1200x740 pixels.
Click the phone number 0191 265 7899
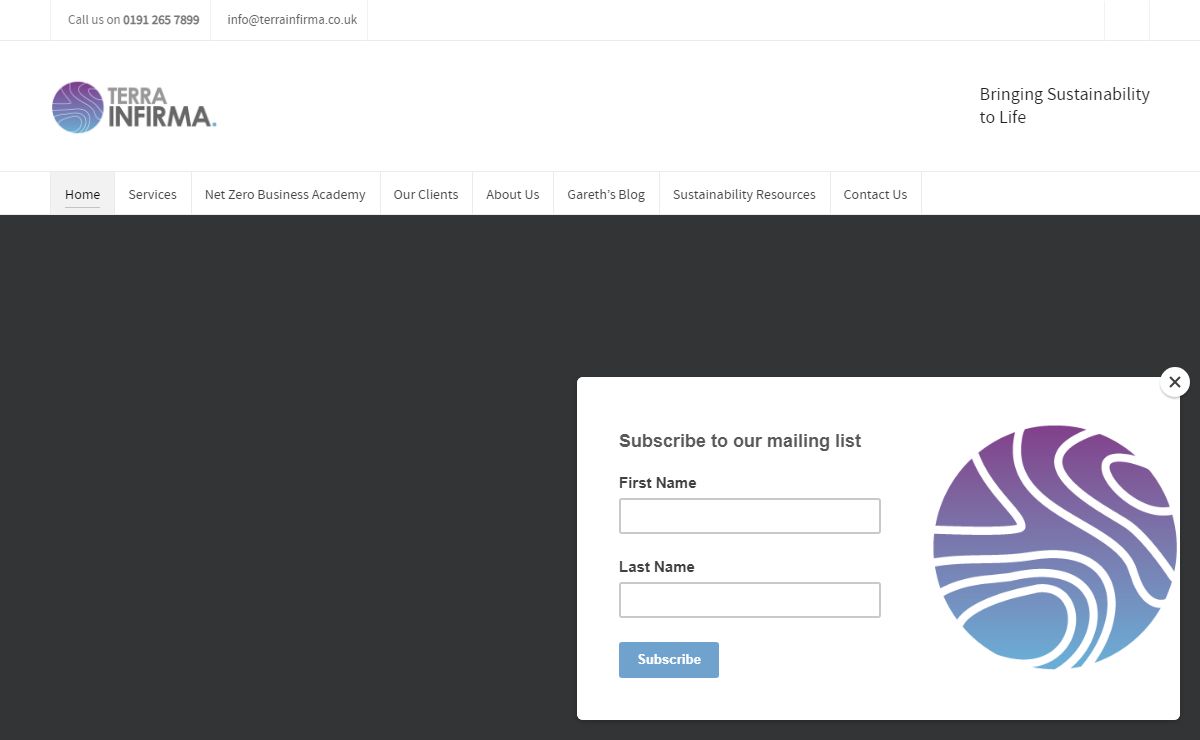click(x=161, y=19)
